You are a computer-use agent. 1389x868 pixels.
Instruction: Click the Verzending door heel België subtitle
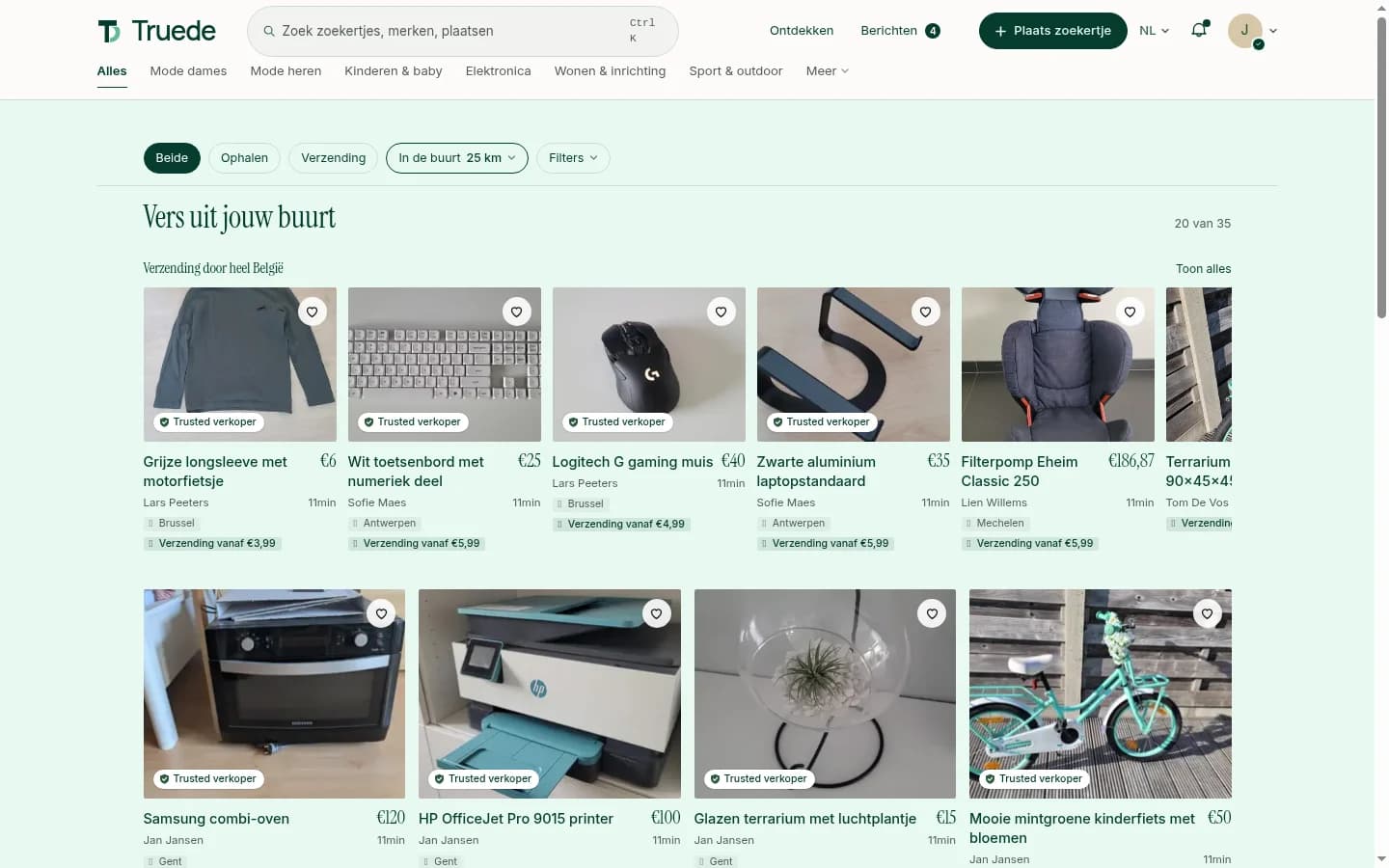coord(213,268)
